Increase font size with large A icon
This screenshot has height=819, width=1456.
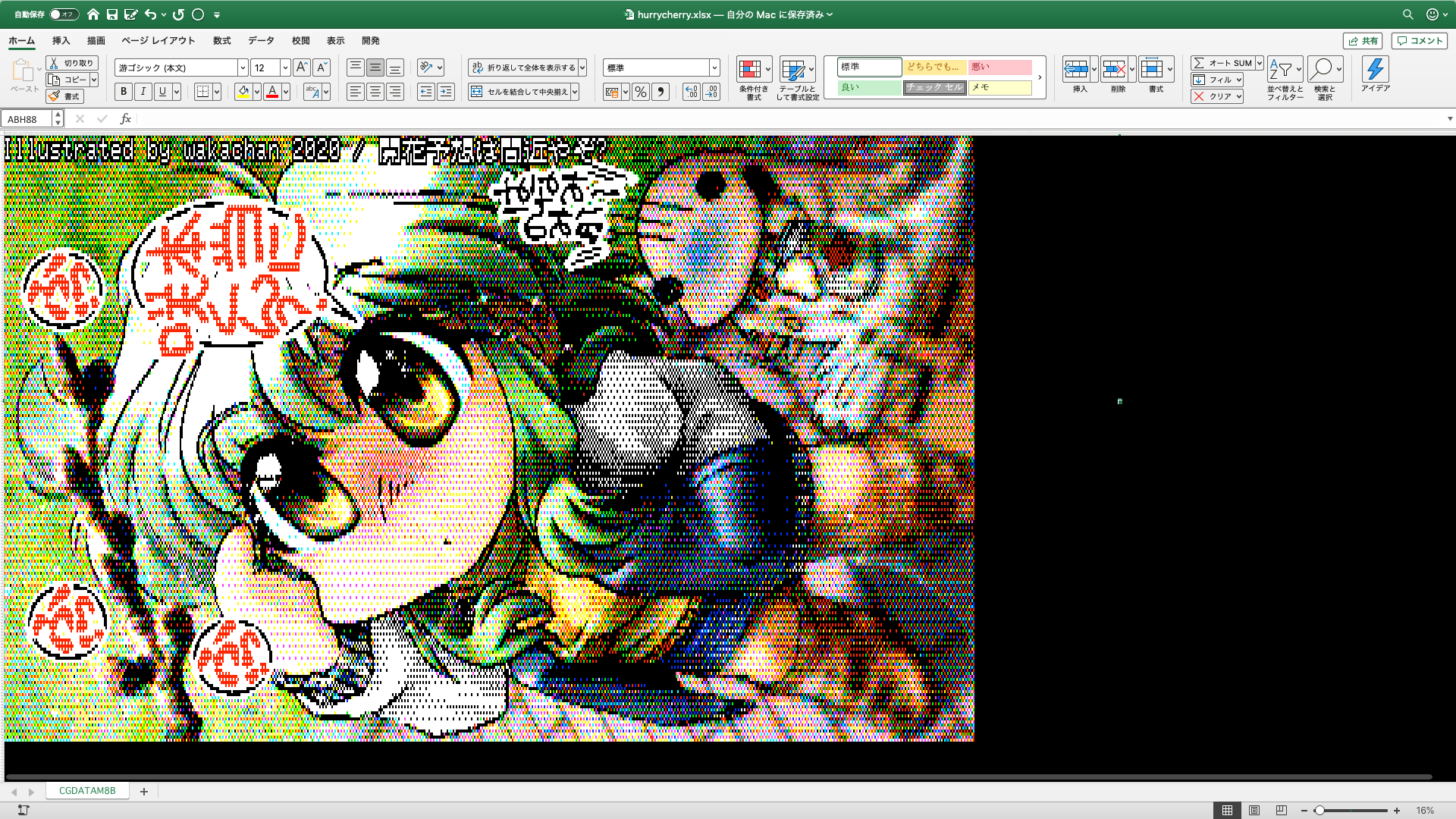pos(301,67)
